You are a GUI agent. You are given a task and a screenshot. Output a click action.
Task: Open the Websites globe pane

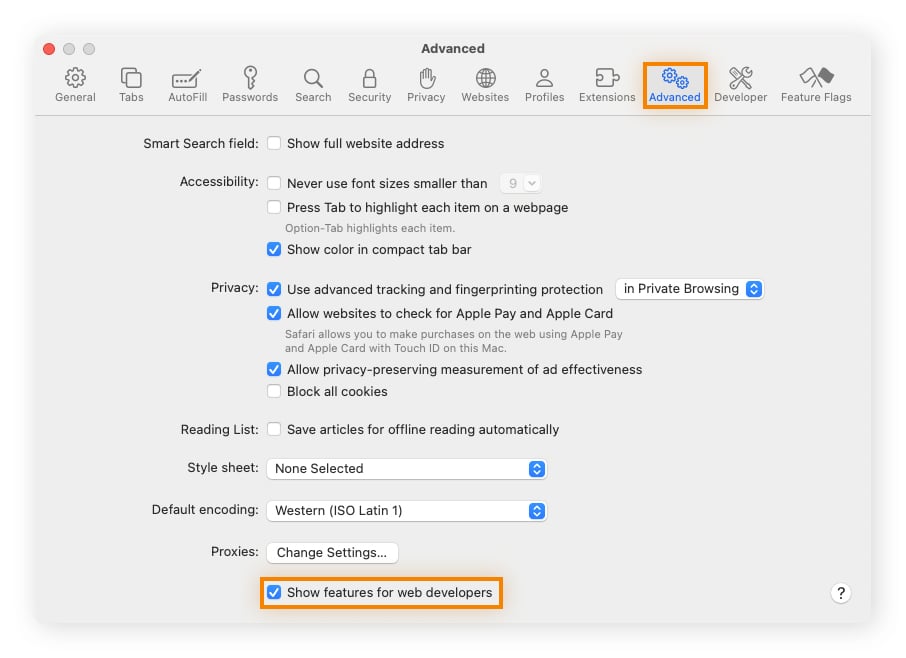click(x=485, y=85)
